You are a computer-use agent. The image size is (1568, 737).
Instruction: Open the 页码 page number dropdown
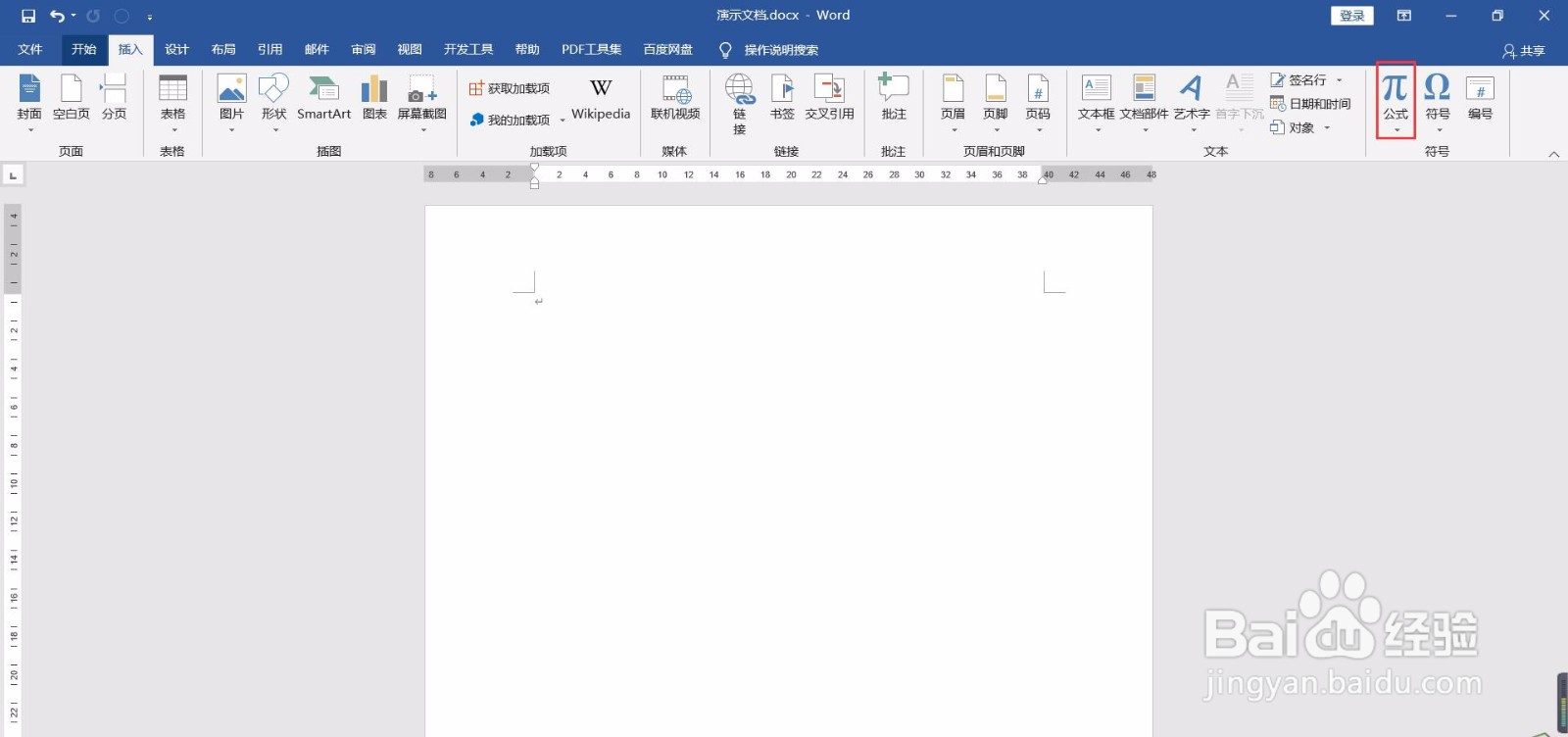1038,102
